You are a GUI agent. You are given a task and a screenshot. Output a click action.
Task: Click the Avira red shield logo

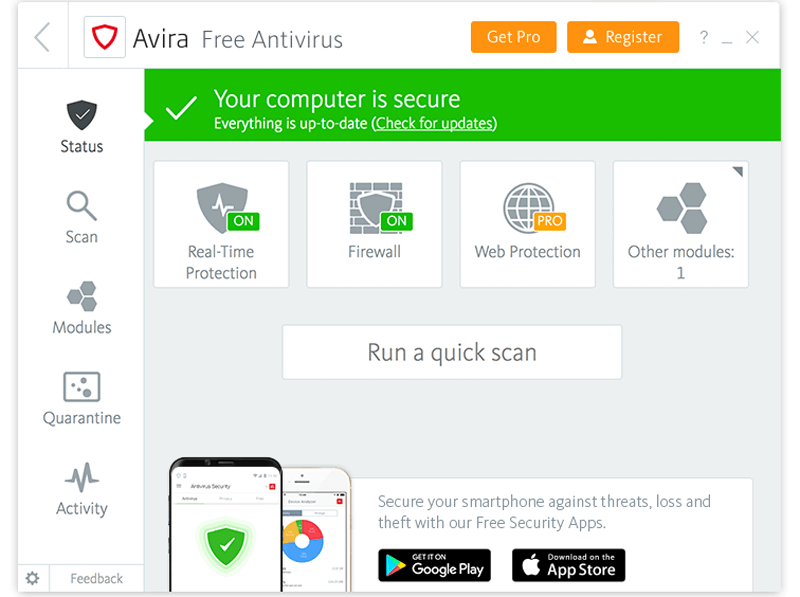[x=105, y=37]
